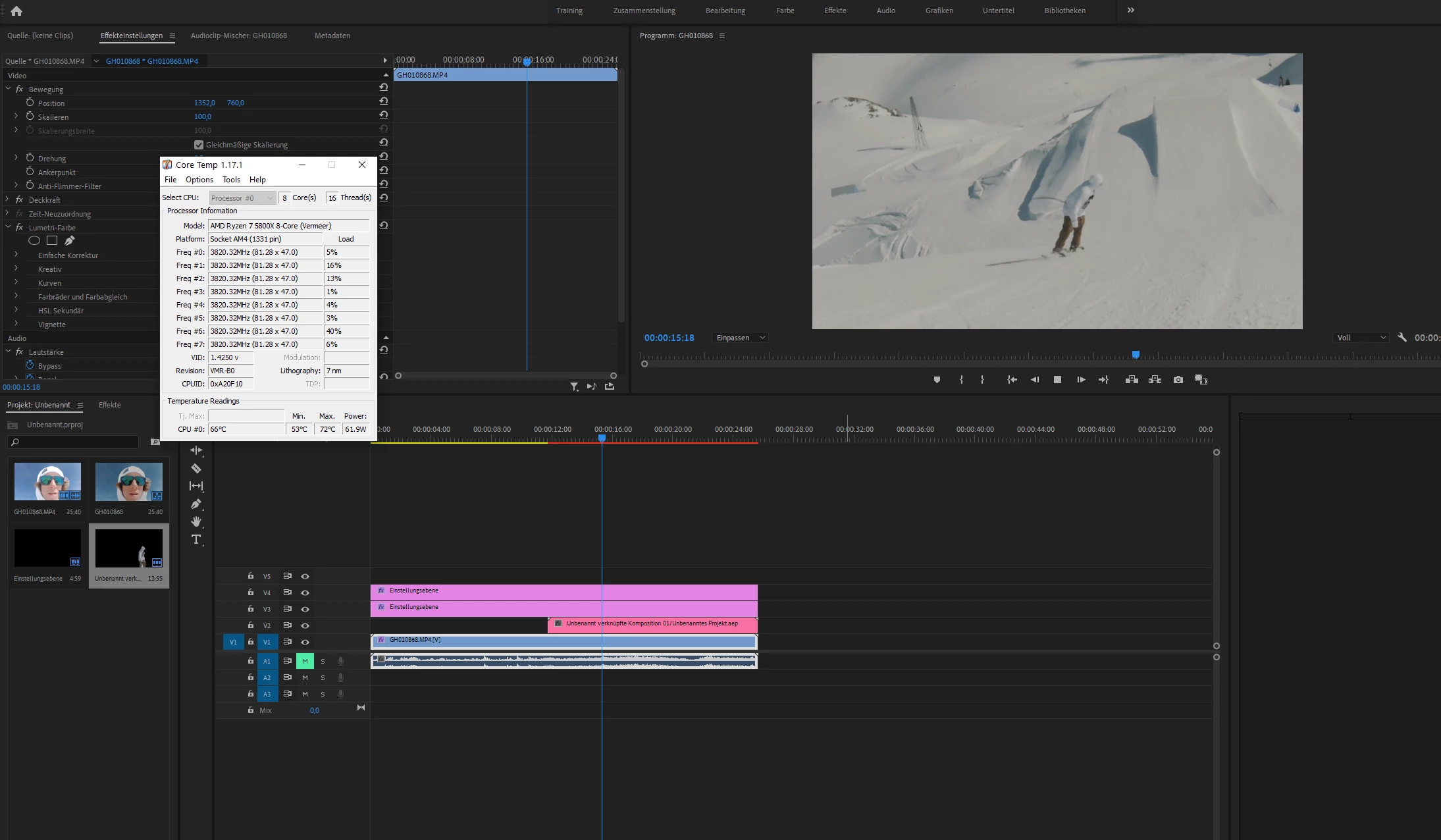Image resolution: width=1441 pixels, height=840 pixels.
Task: Stop playback in Program monitor
Action: 1057,380
